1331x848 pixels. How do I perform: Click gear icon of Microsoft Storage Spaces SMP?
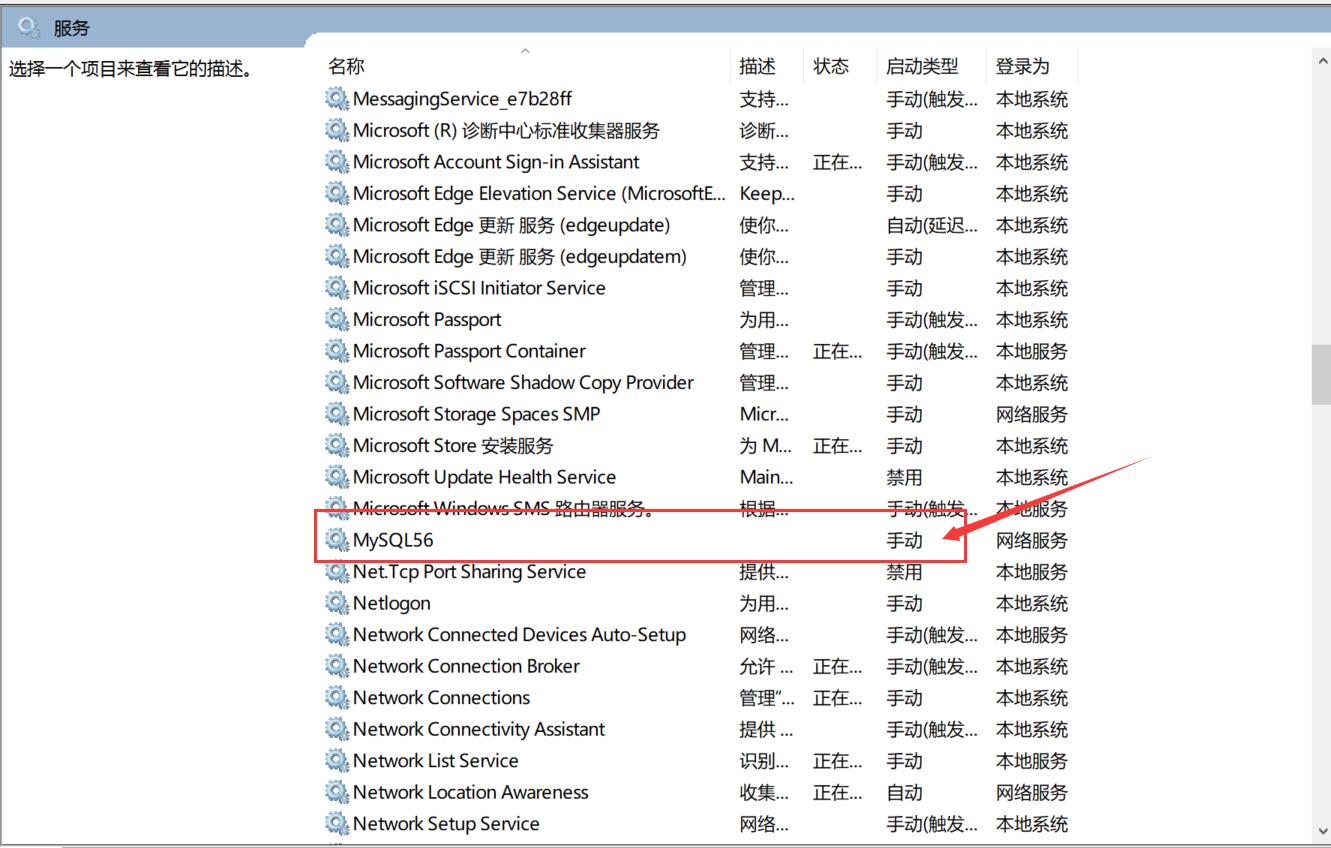(337, 414)
